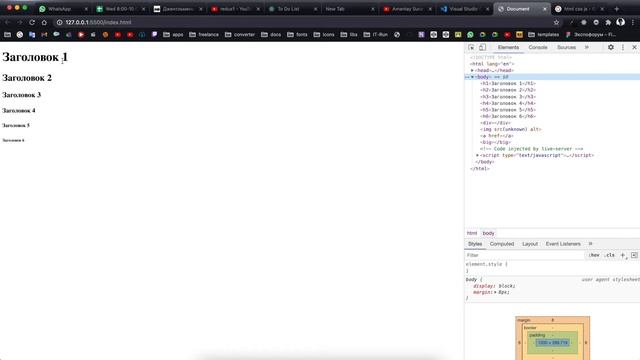The height and width of the screenshot is (360, 640).
Task: Open the templates bookmark folder
Action: pyautogui.click(x=543, y=35)
